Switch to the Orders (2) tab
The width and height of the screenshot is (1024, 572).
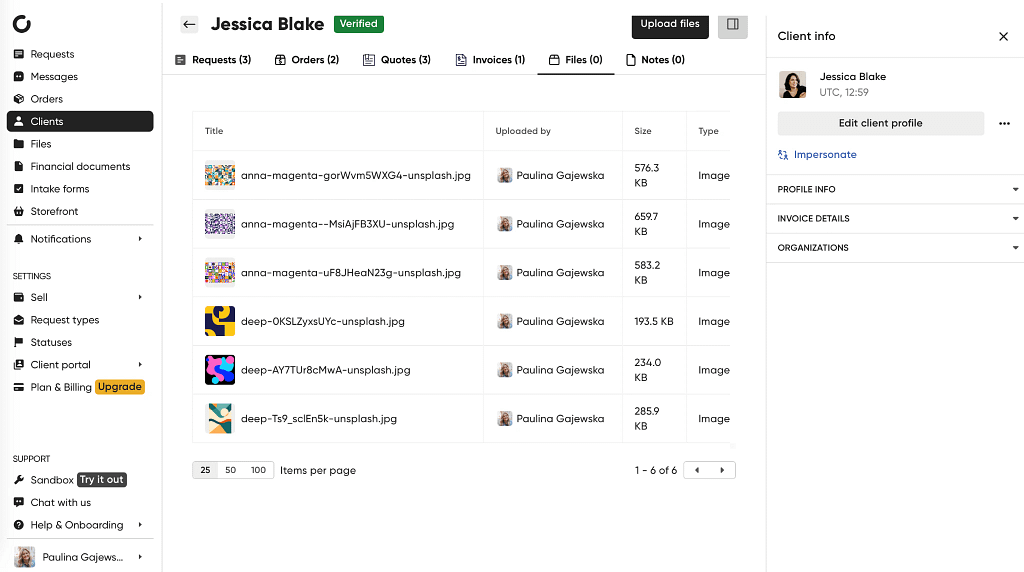307,60
